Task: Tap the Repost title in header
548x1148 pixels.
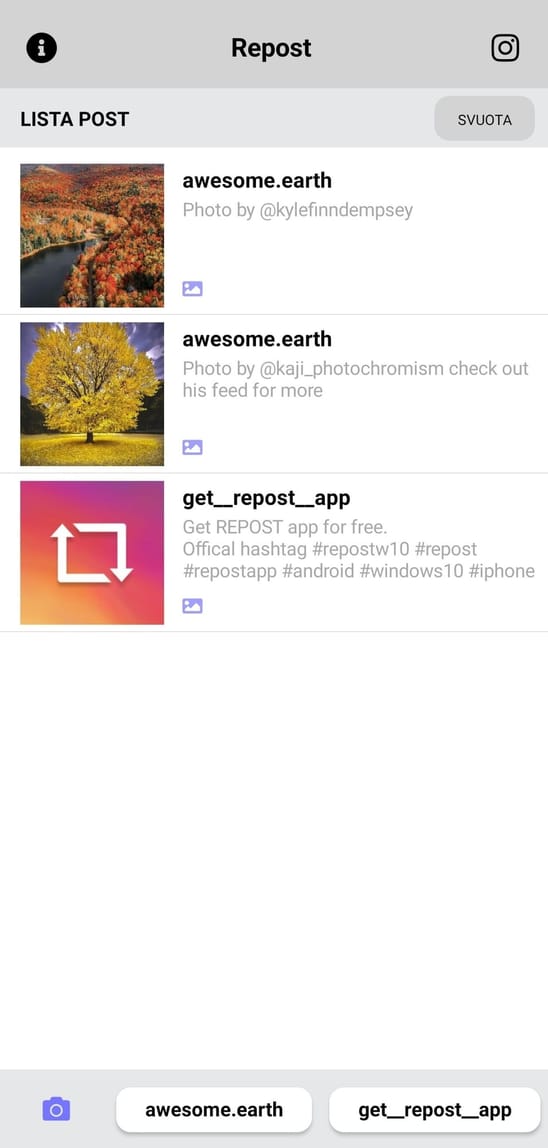Action: coord(271,48)
